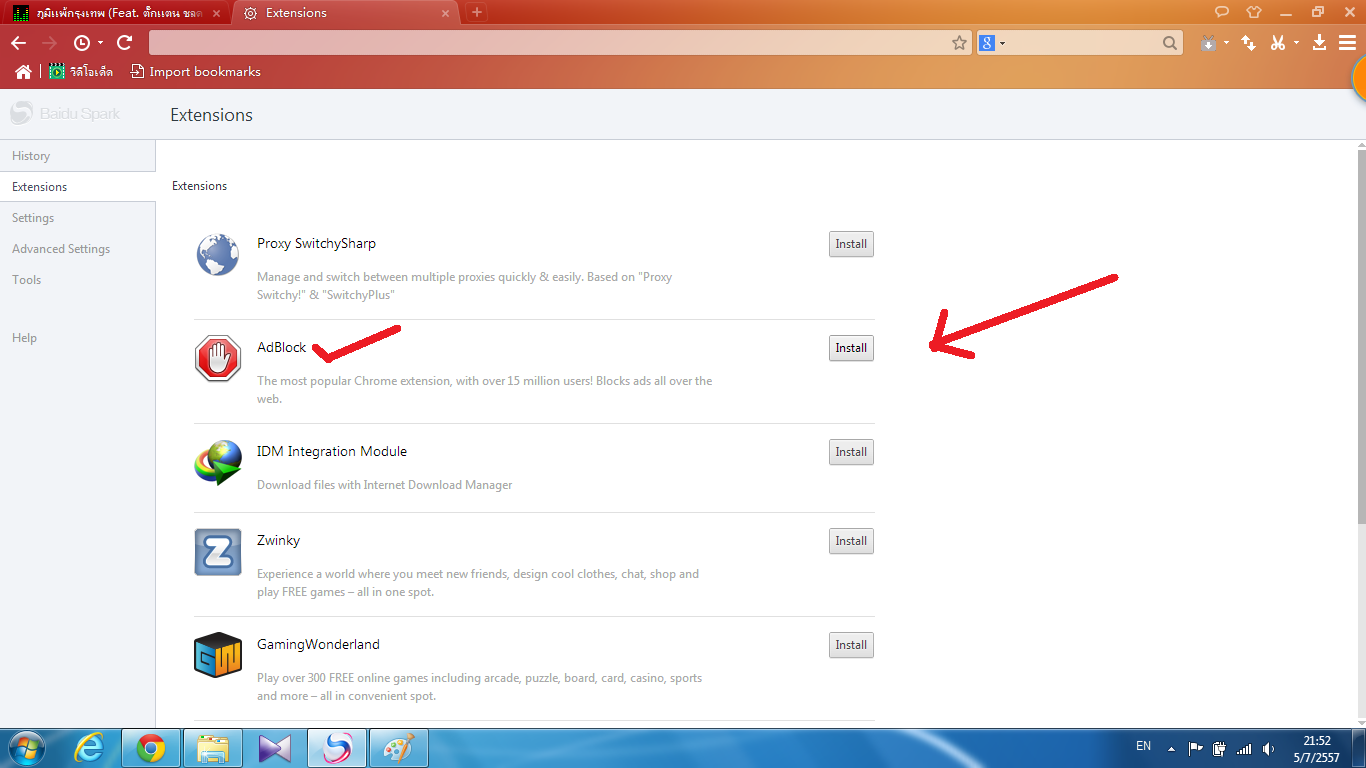Open the t-shirt skin icon
Image resolution: width=1366 pixels, height=768 pixels.
click(1254, 12)
